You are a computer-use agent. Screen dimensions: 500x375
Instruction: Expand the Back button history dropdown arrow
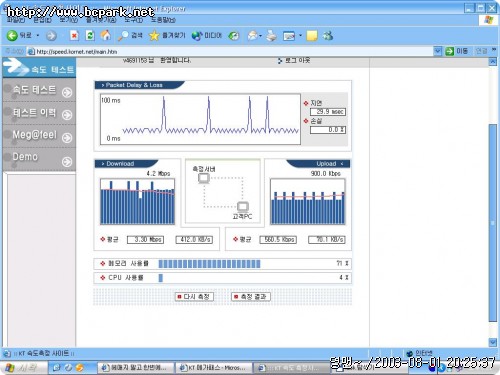point(38,35)
